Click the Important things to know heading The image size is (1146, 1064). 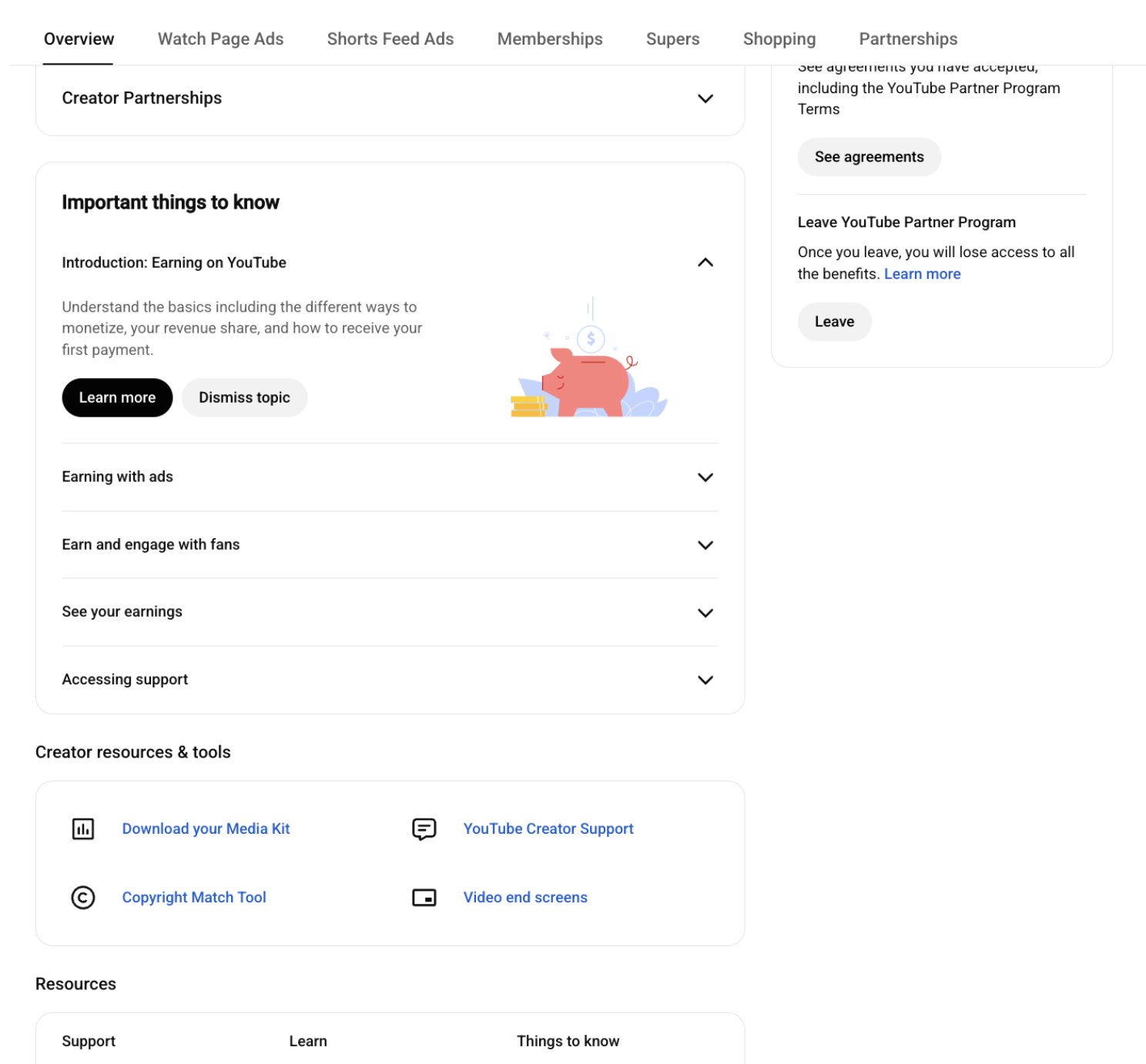click(x=170, y=202)
